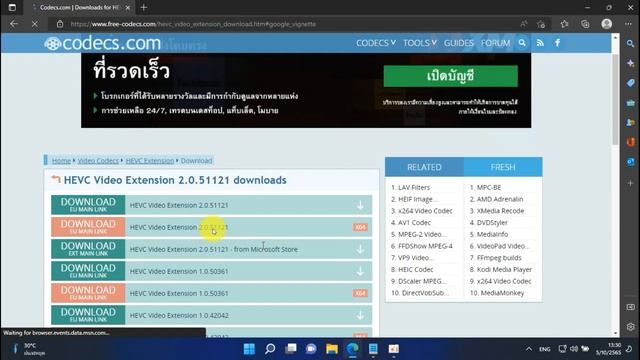Screen dimensions: 640x360
Task: Open Edge sidebar Outlook icon
Action: coord(631,162)
